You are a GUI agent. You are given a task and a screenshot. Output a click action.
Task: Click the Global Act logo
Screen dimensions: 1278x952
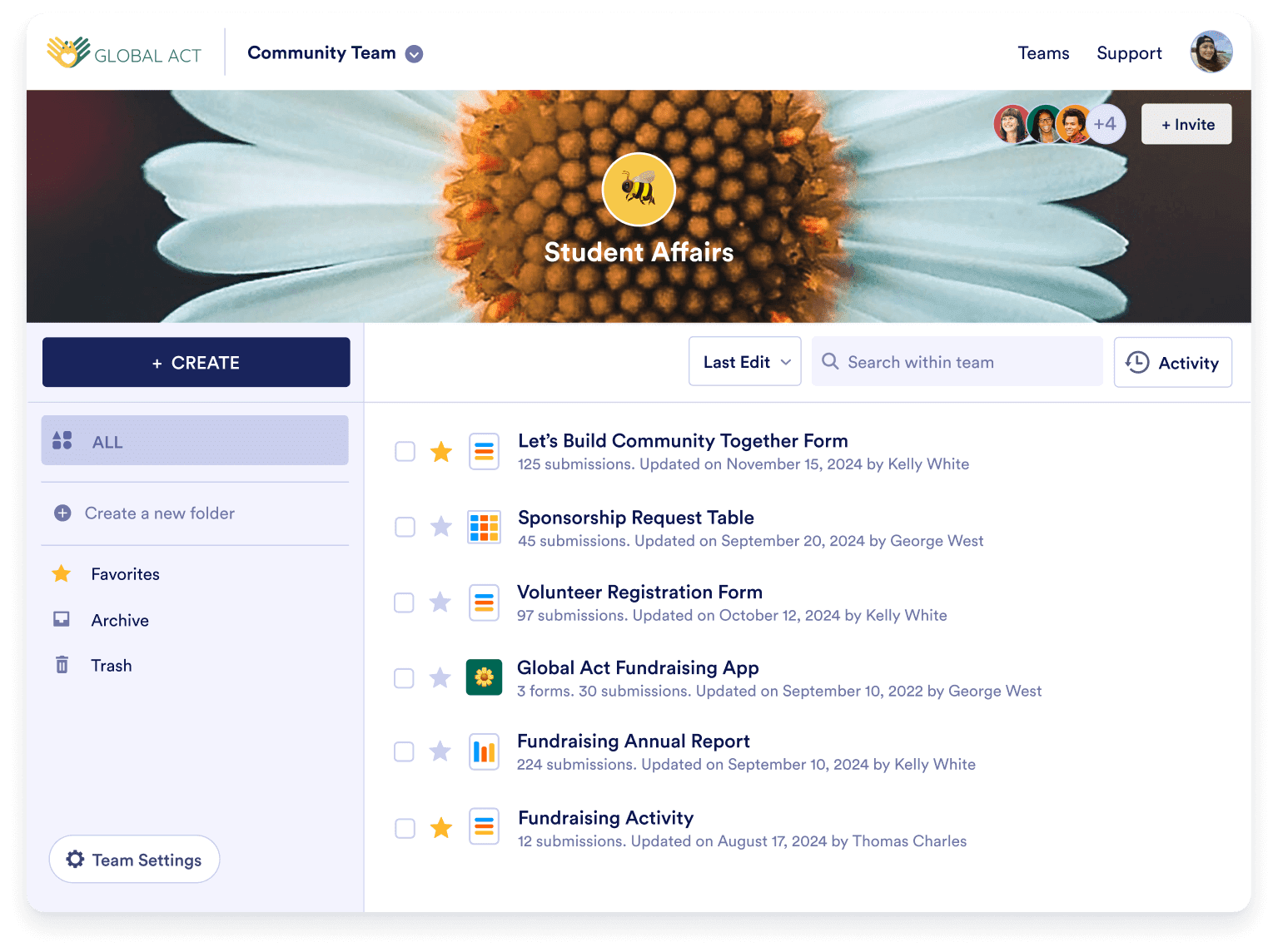pos(125,53)
